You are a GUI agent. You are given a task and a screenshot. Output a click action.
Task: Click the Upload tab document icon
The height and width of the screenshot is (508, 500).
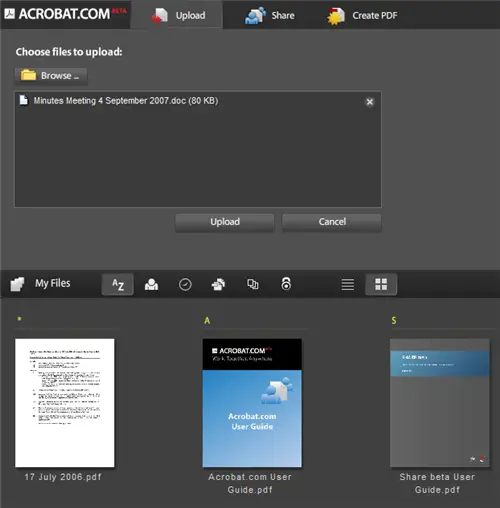160,15
